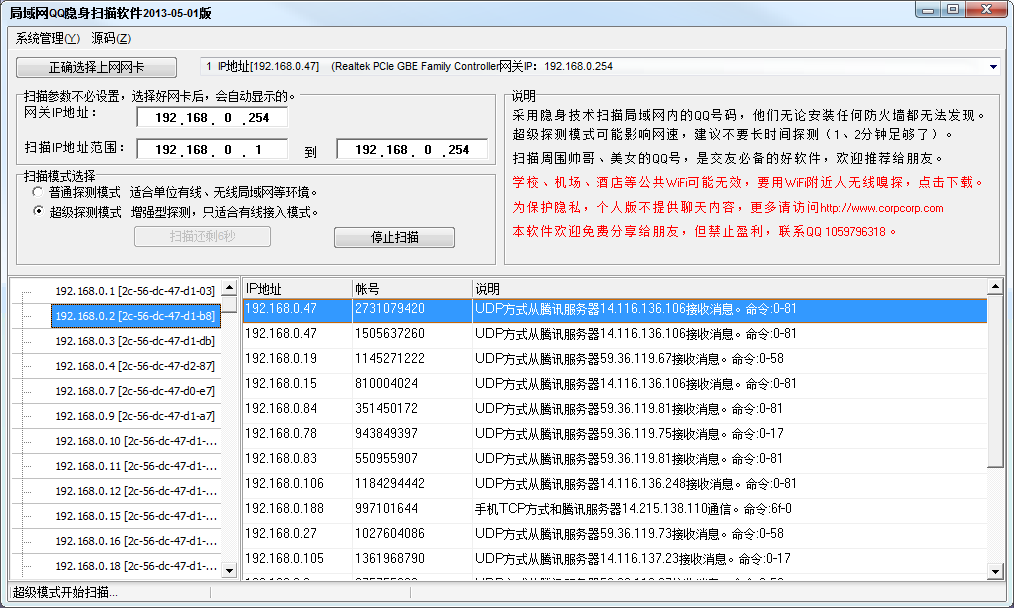Click the tree list scrollbar thumb
The image size is (1014, 608).
[x=229, y=304]
